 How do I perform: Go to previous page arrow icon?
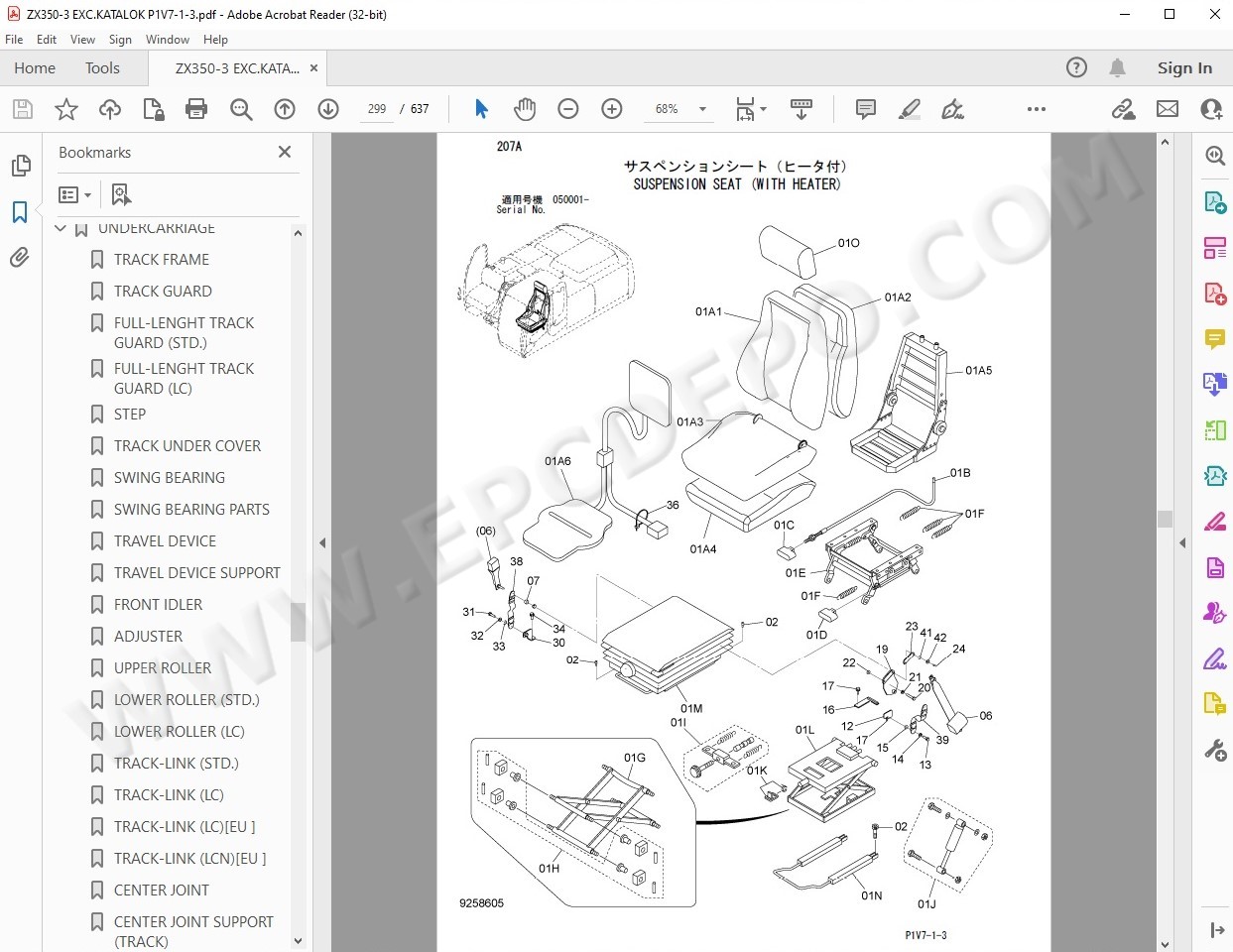click(x=285, y=109)
